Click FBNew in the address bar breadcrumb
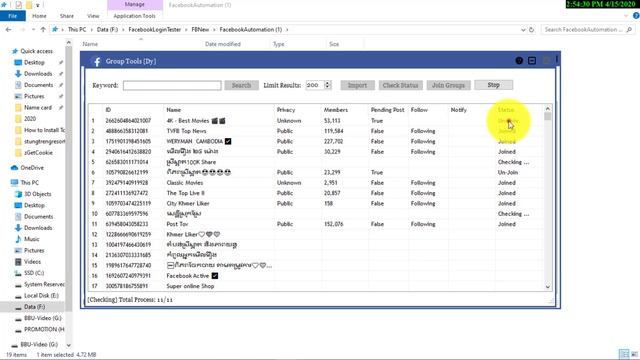Image resolution: width=640 pixels, height=360 pixels. pyautogui.click(x=200, y=29)
